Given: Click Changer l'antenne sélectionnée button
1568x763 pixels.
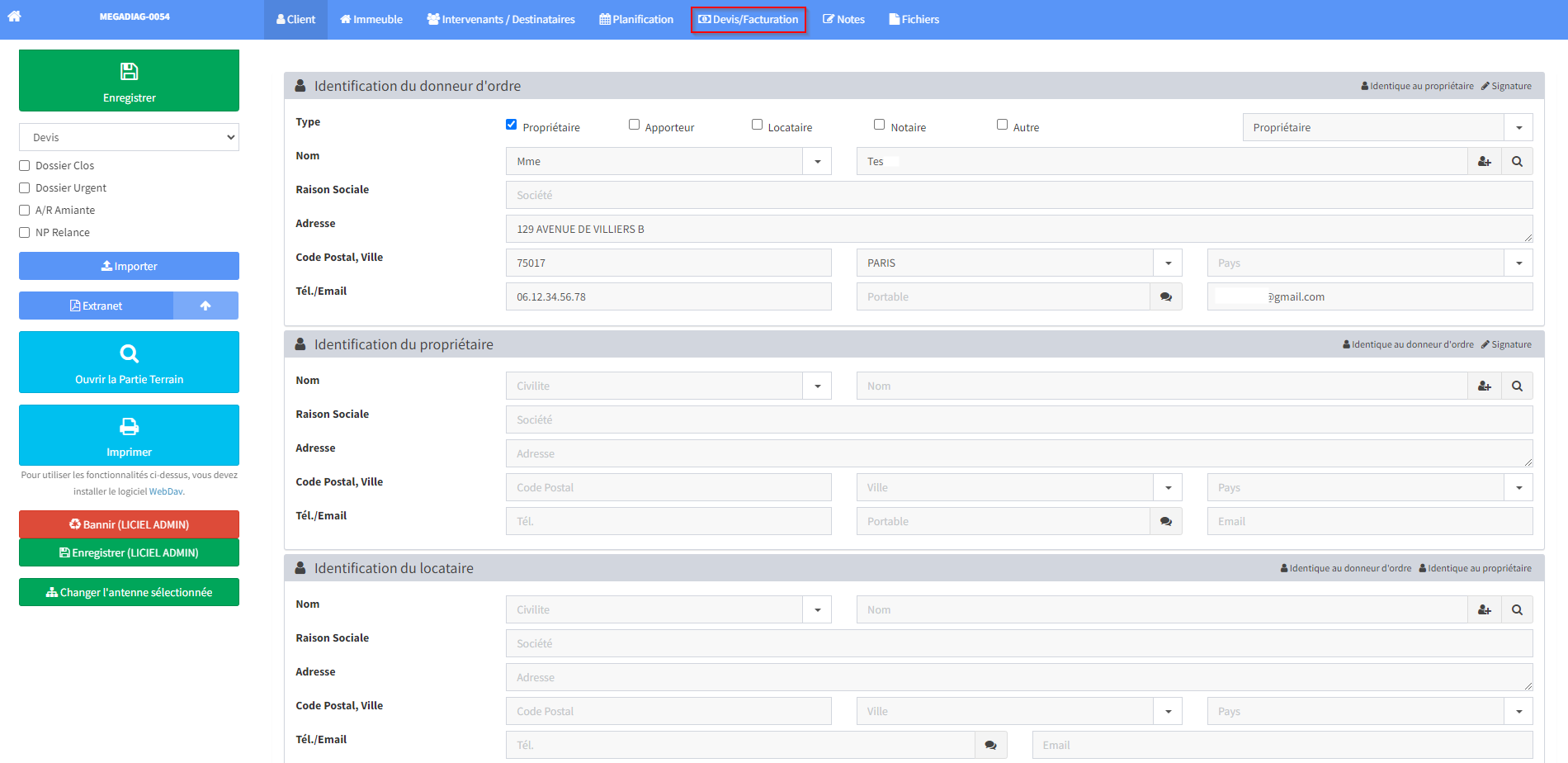Looking at the screenshot, I should click(x=129, y=592).
